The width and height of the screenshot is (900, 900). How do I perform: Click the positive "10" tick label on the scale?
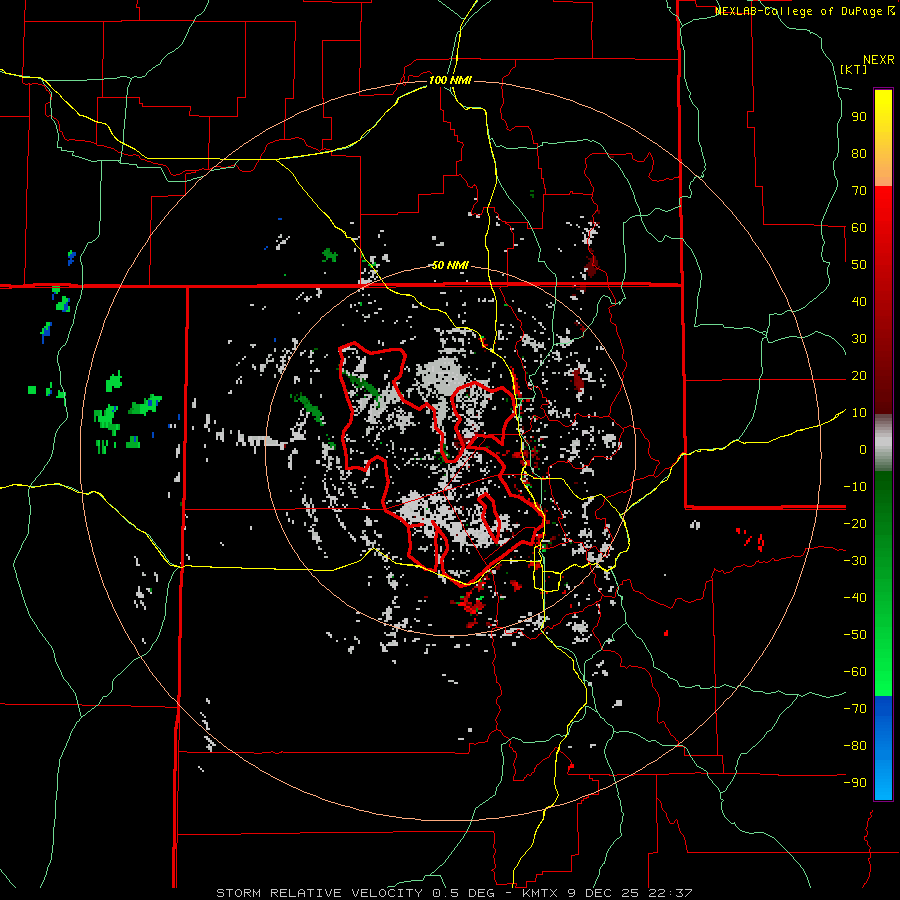click(859, 413)
